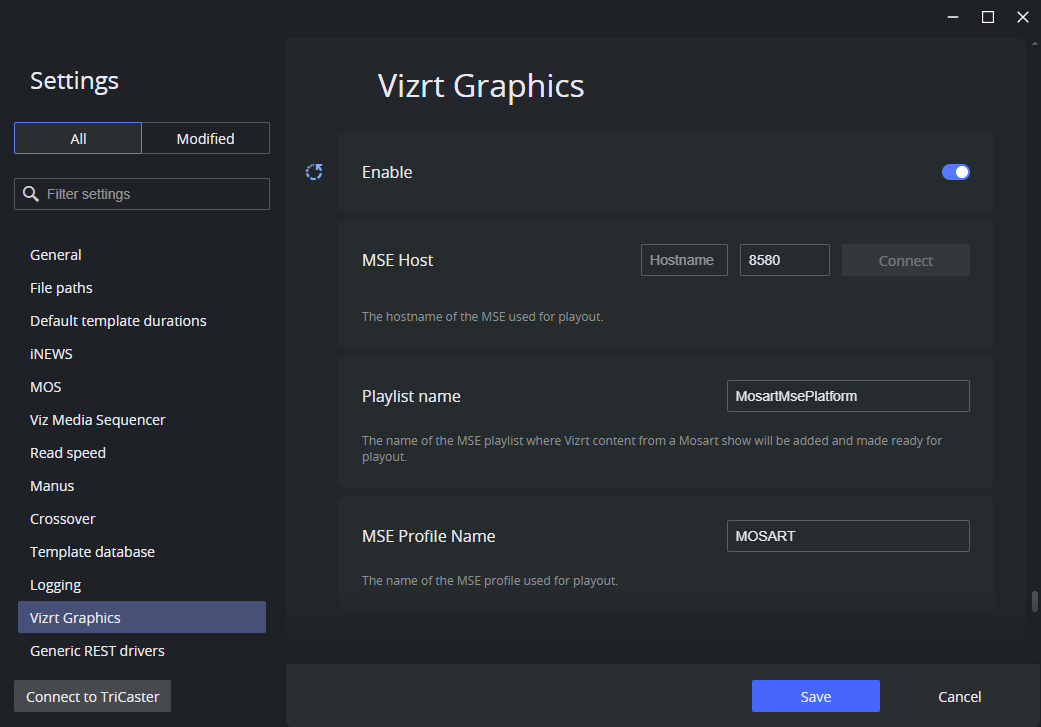Select the Read speed settings entry
This screenshot has width=1041, height=727.
[x=67, y=452]
